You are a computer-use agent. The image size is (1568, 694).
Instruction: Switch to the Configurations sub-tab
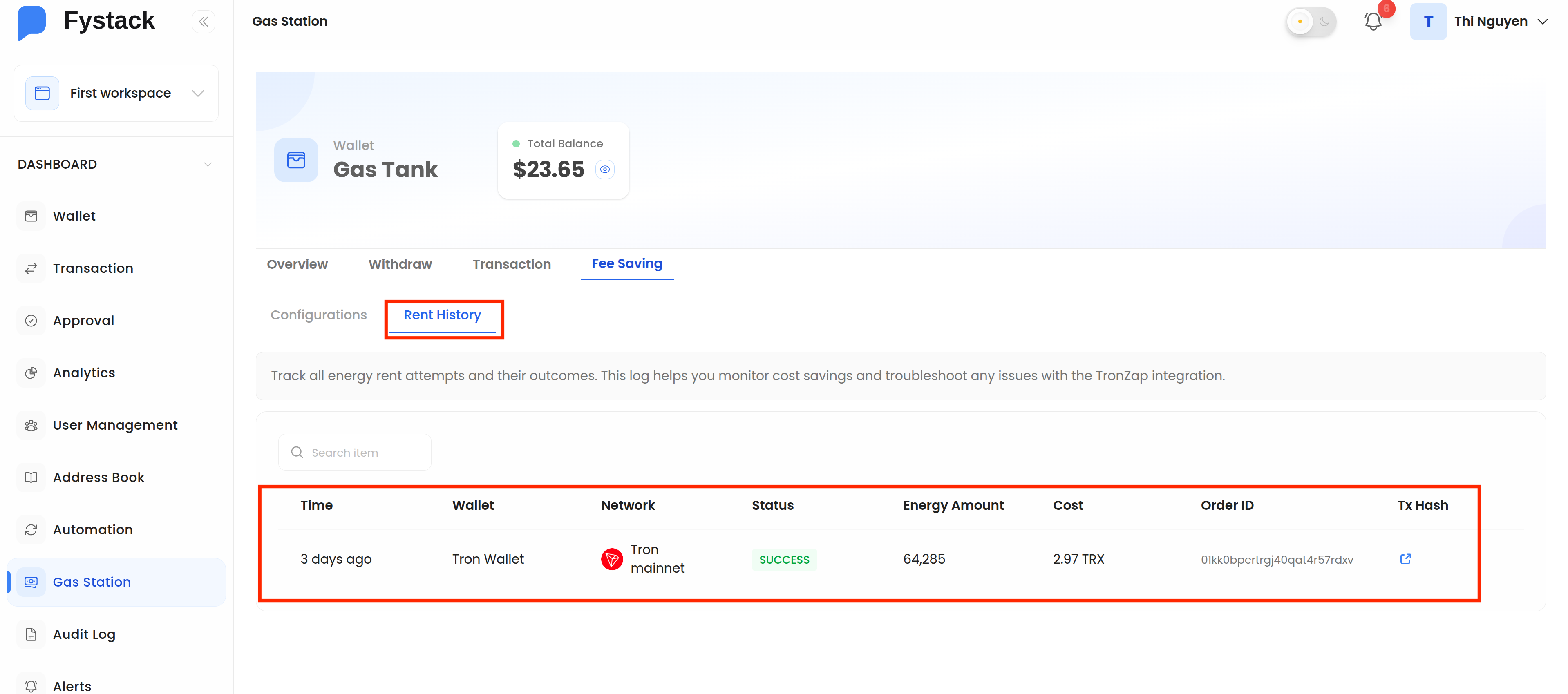(318, 315)
